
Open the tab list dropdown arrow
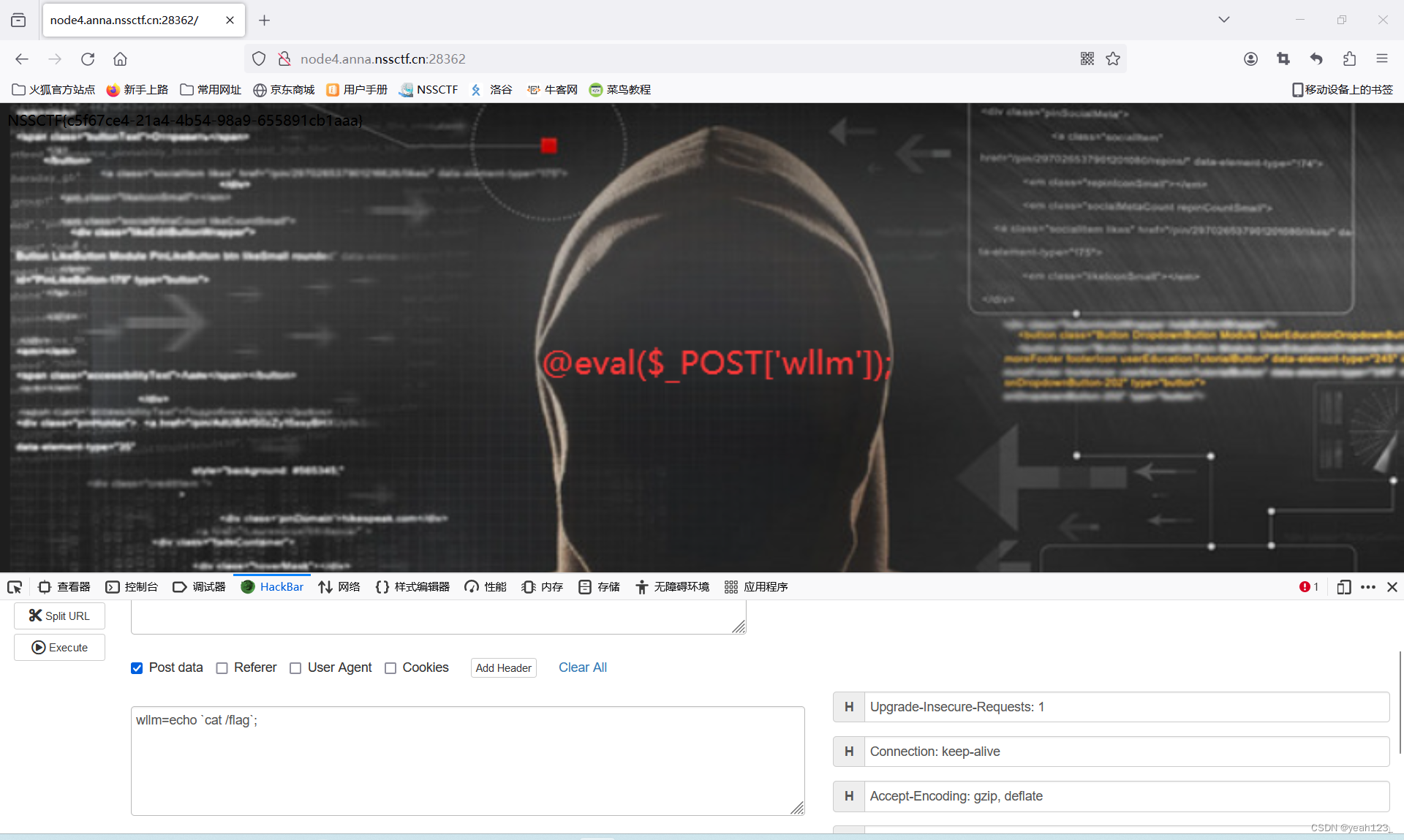pos(1223,20)
